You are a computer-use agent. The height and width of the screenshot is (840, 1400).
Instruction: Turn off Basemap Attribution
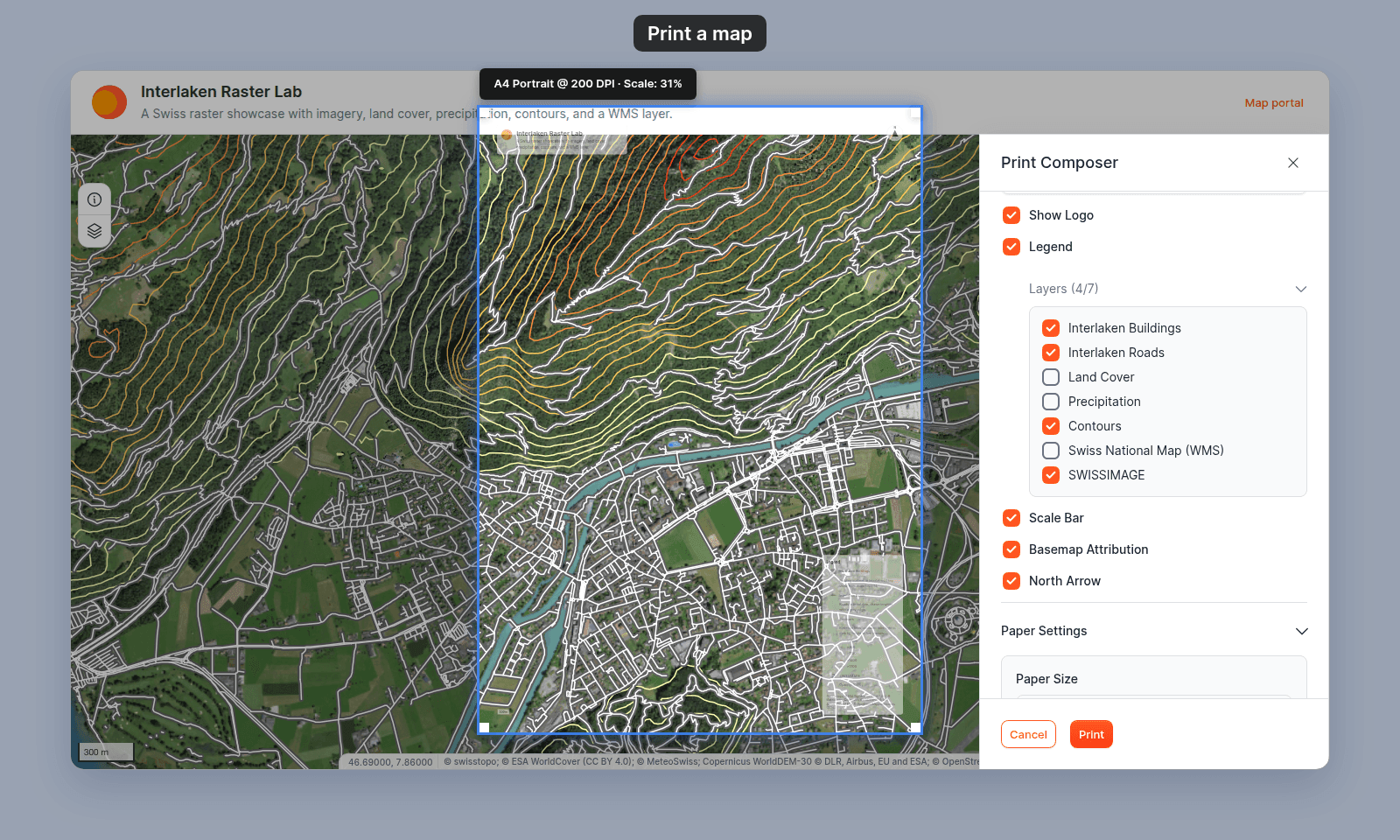pyautogui.click(x=1011, y=549)
